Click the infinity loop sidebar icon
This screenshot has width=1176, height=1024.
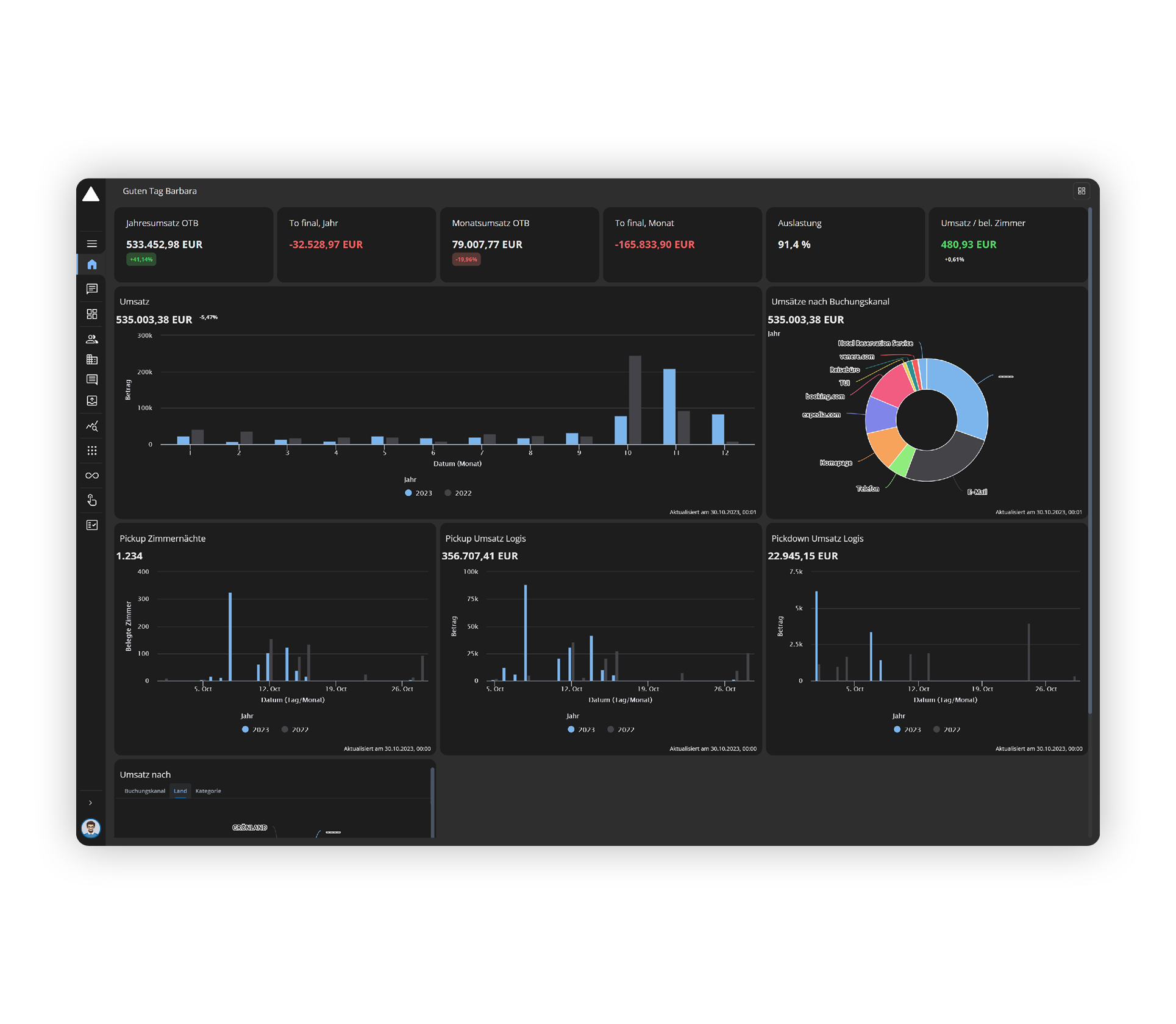92,476
